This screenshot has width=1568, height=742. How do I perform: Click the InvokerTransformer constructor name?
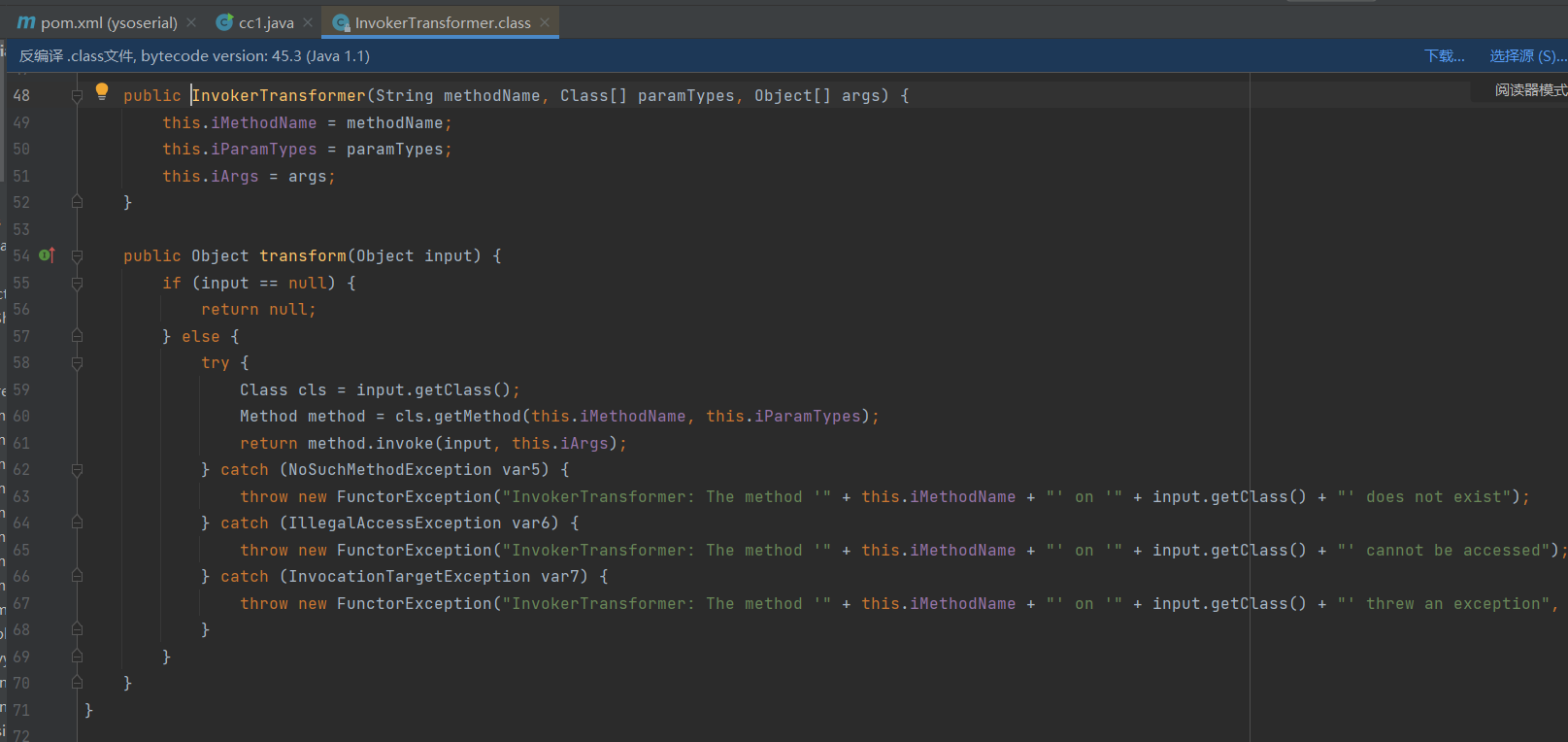[x=279, y=95]
